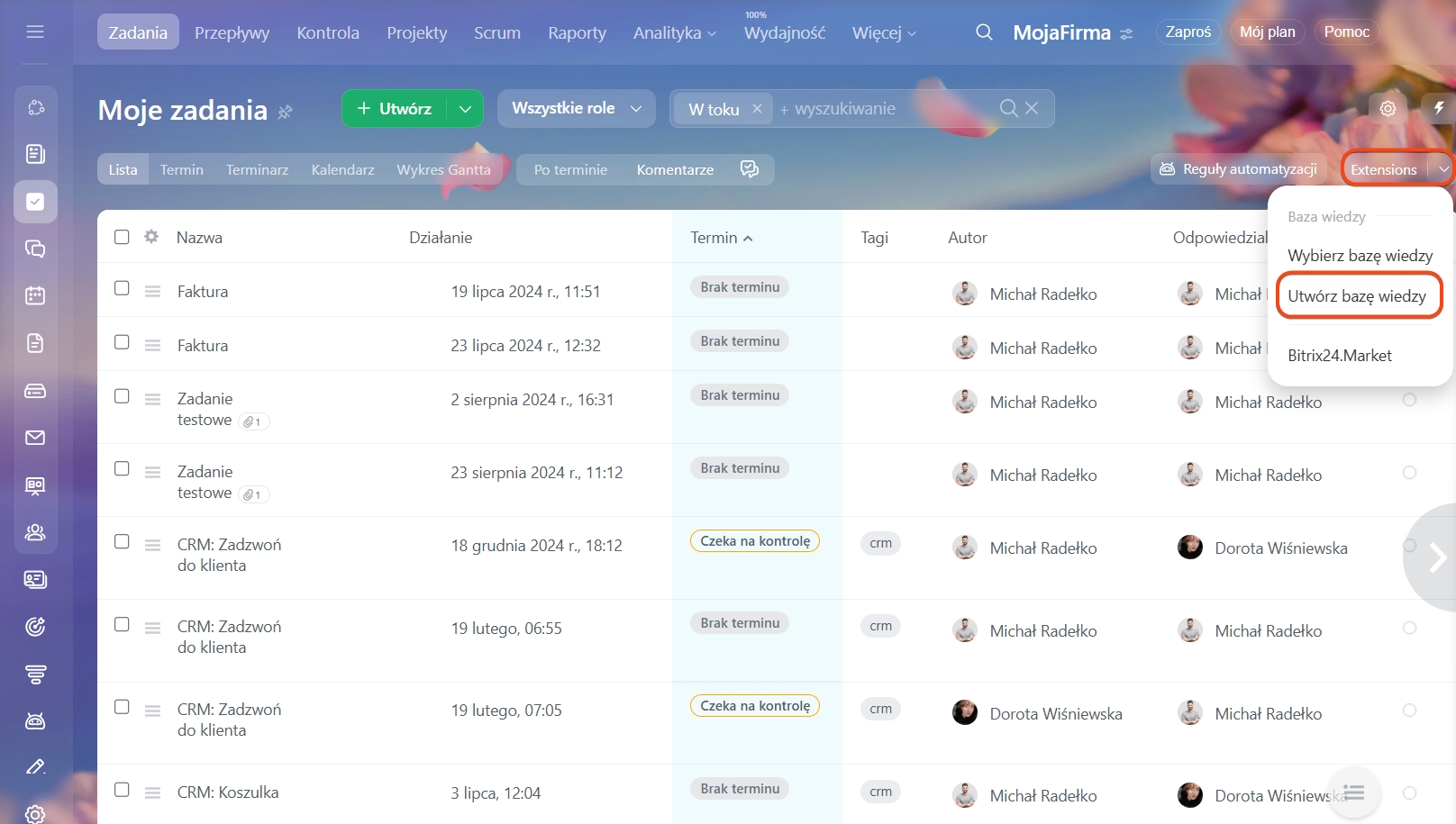Click the settings gear beside the lightning icon

pos(1388,108)
